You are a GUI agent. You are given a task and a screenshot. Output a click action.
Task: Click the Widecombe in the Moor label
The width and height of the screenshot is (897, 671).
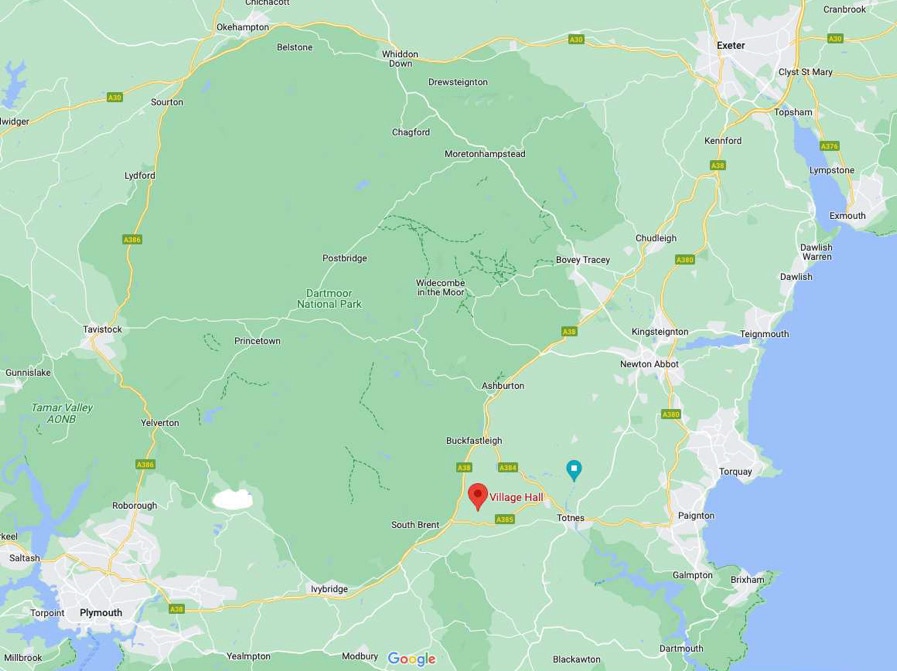point(440,288)
